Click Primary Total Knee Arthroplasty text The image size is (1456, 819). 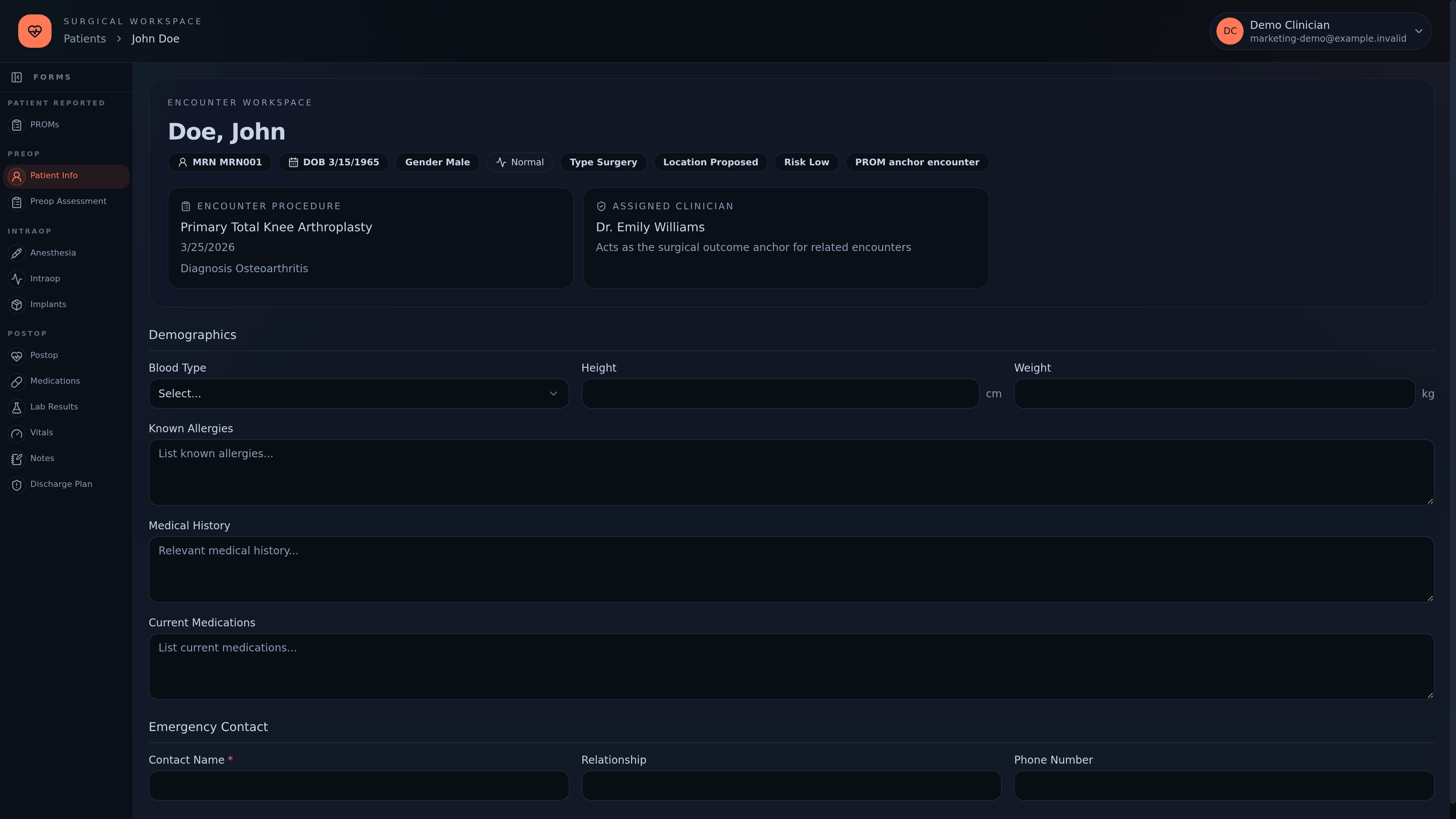(276, 227)
